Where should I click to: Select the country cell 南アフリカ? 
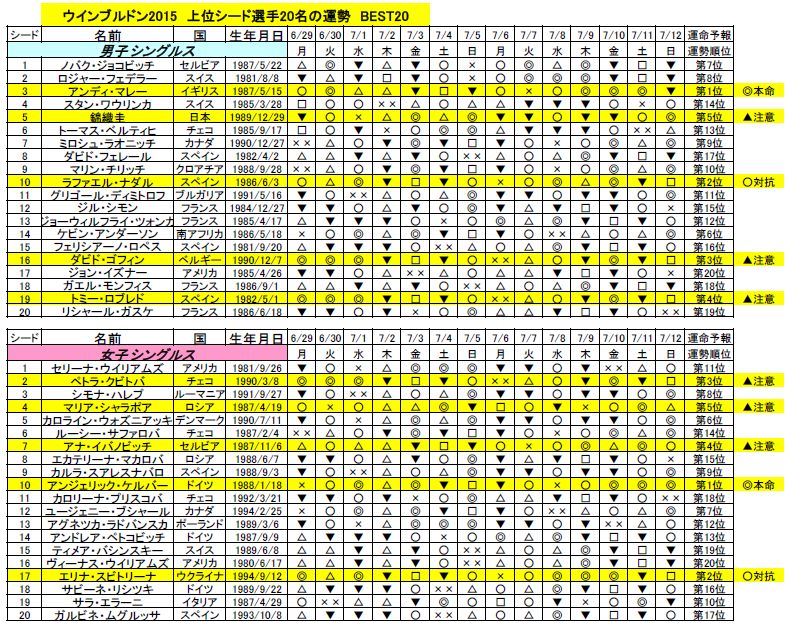[200, 234]
